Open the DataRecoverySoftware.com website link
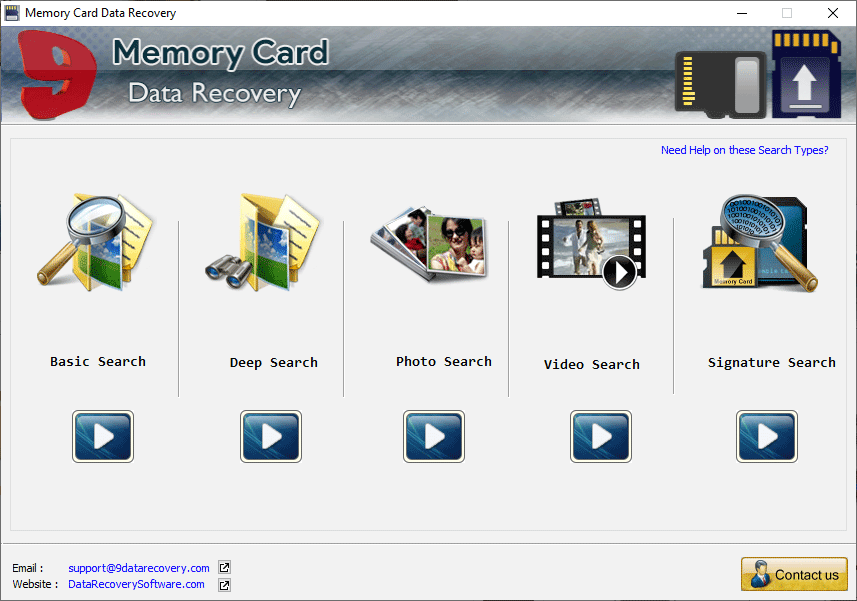857x601 pixels. [x=136, y=584]
